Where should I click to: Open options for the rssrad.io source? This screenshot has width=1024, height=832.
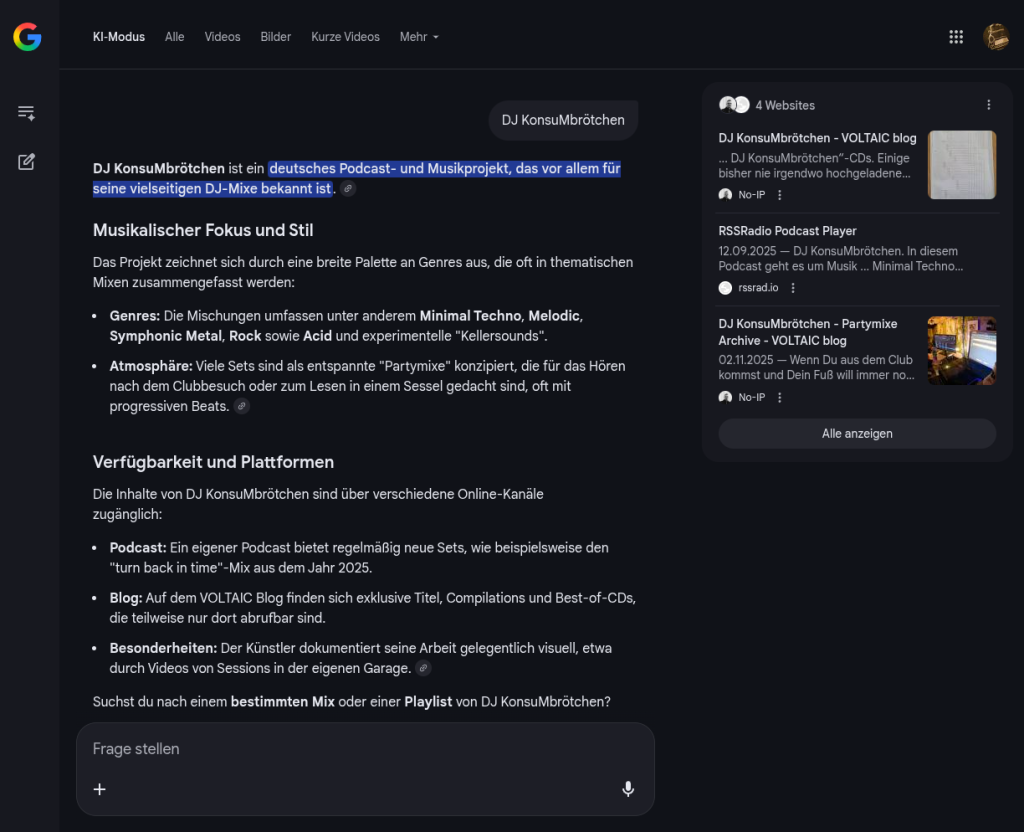(x=793, y=288)
